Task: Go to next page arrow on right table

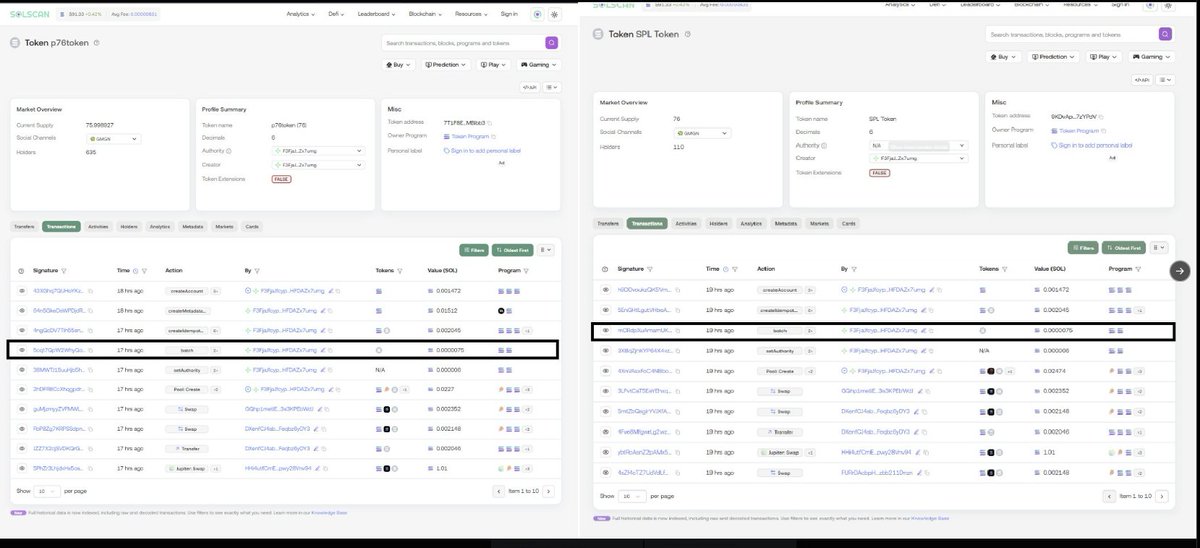Action: click(1160, 496)
